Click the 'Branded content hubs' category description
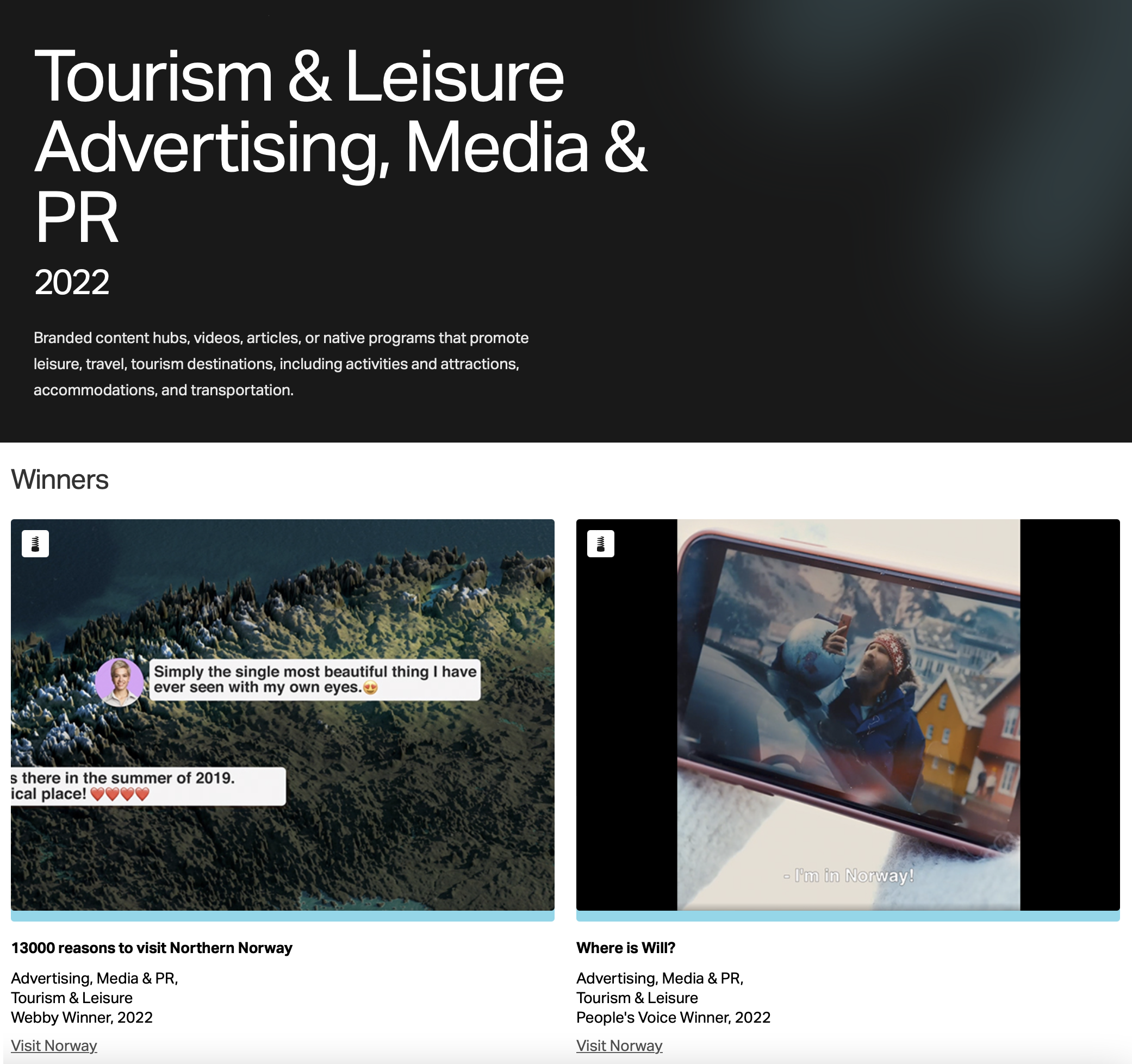The width and height of the screenshot is (1132, 1064). click(x=281, y=364)
